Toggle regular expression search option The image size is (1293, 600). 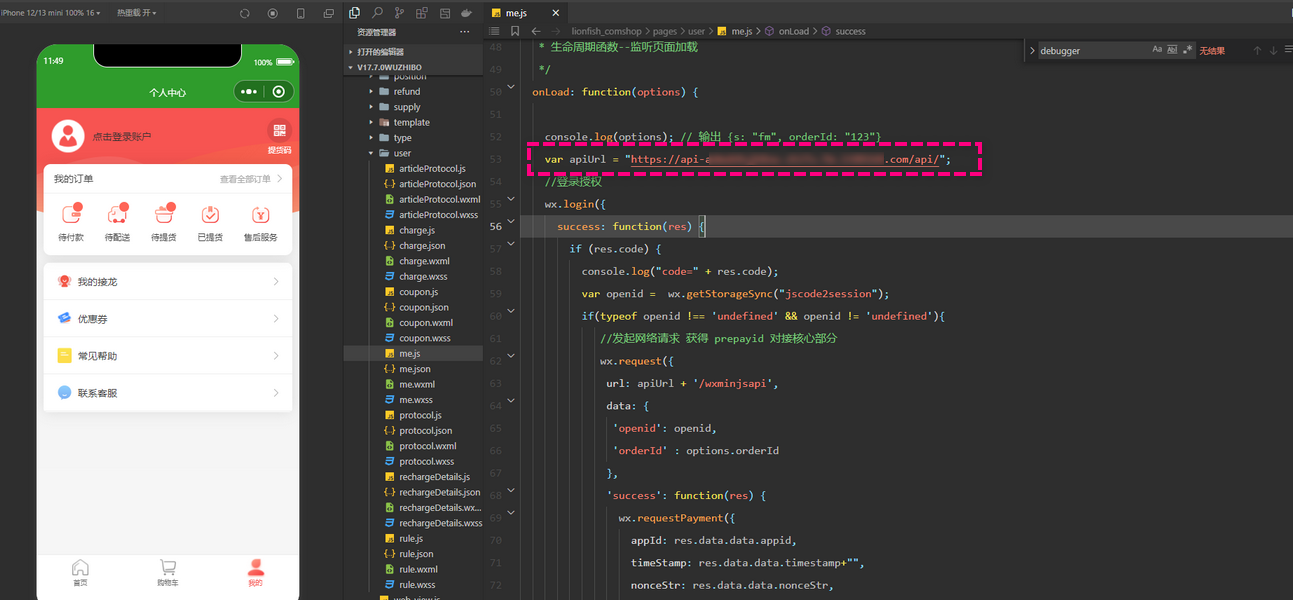[1187, 50]
